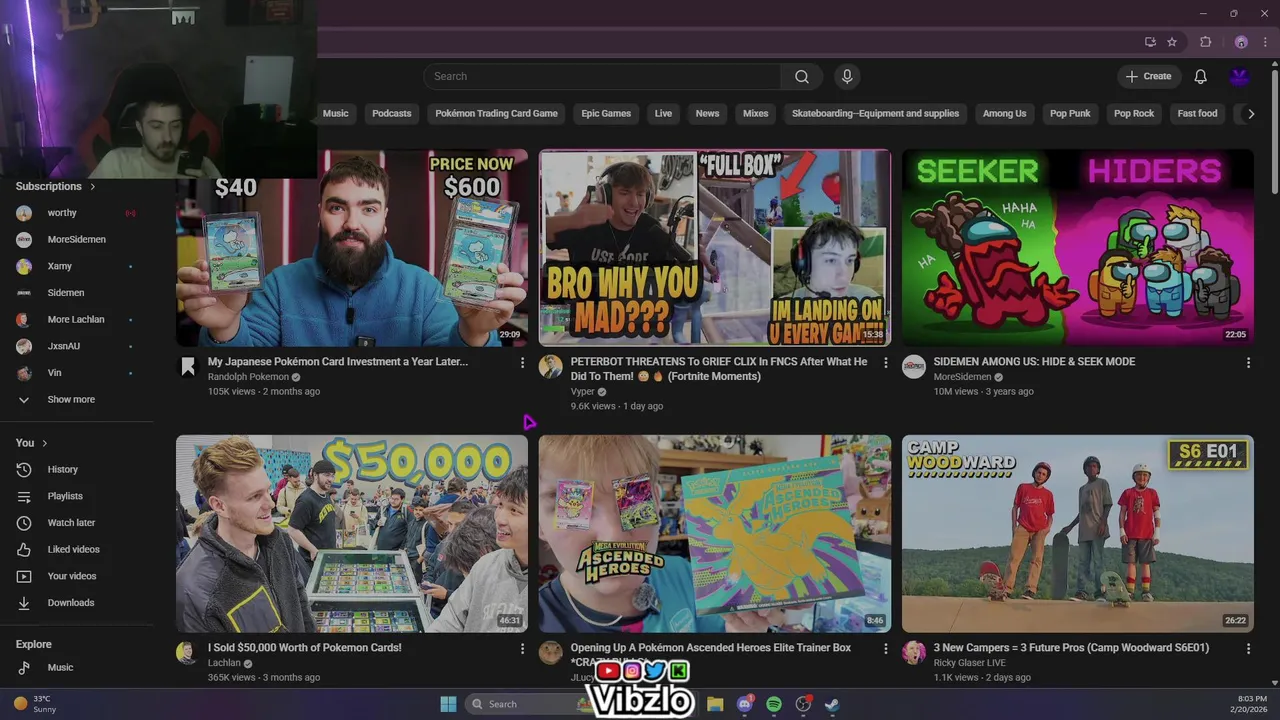
Task: Show next category chips with the arrow
Action: [x=1250, y=114]
